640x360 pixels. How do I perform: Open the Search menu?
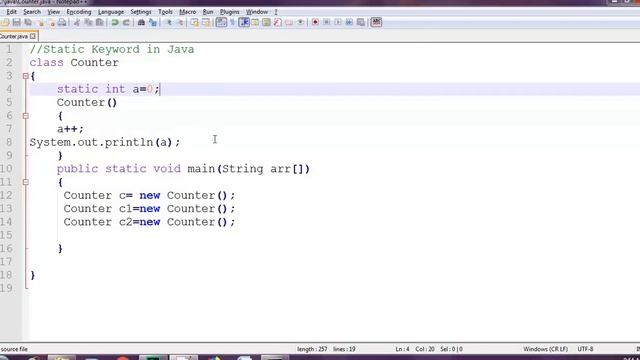32,12
